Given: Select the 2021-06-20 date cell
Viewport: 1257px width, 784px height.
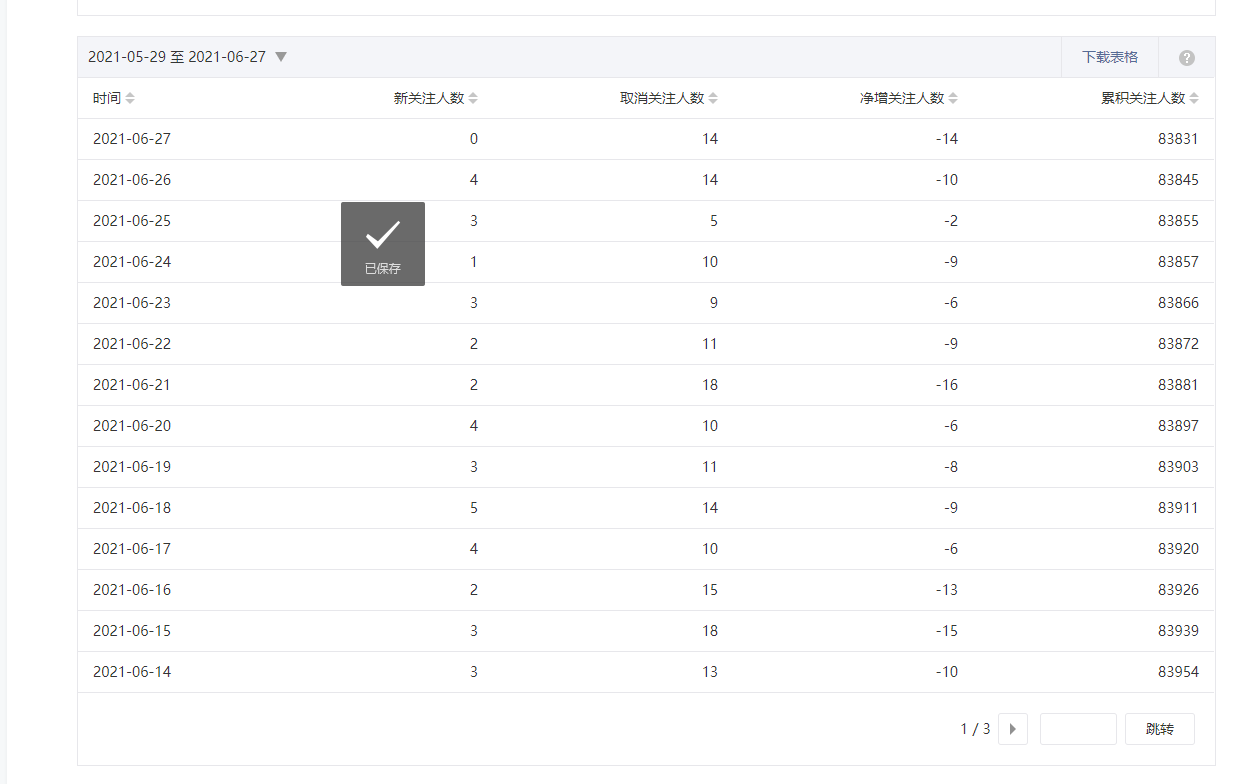Looking at the screenshot, I should pyautogui.click(x=132, y=426).
